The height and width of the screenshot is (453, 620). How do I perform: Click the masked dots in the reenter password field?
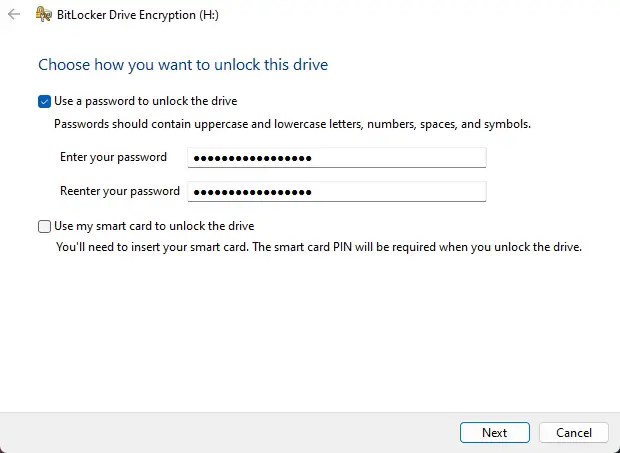(x=252, y=191)
